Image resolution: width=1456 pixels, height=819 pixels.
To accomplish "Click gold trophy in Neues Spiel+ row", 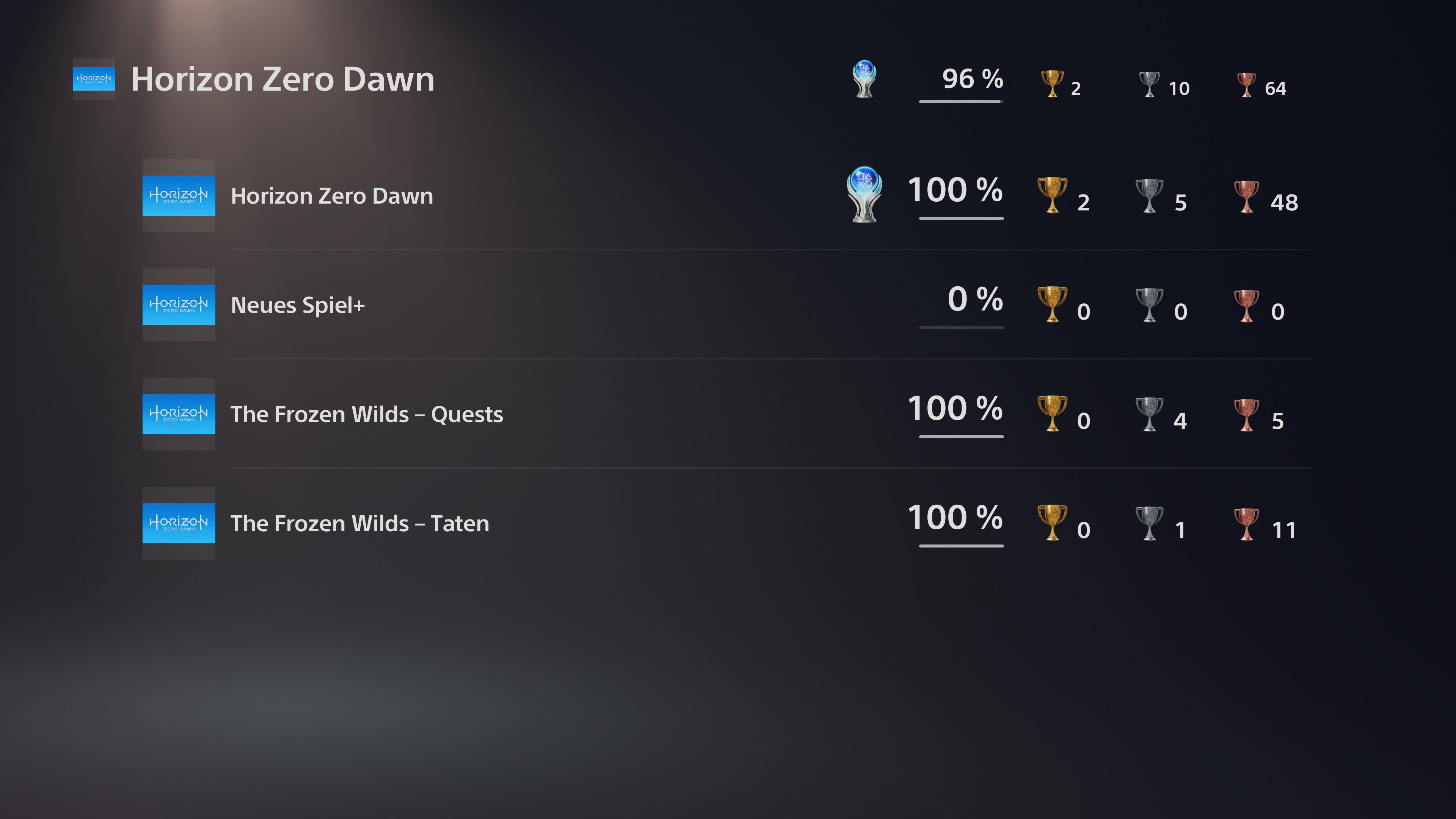I will (x=1053, y=304).
